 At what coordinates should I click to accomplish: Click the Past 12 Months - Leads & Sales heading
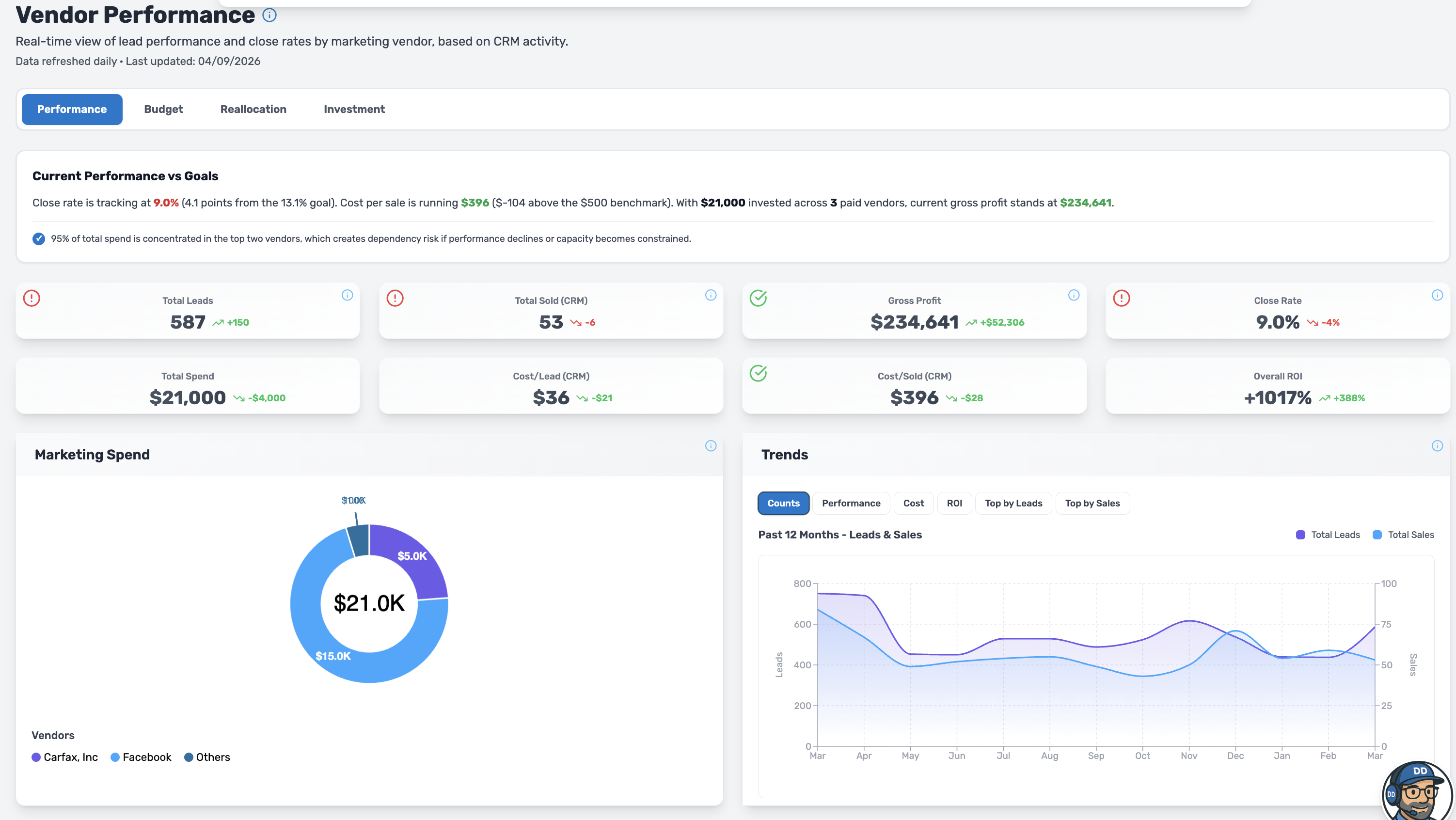pos(840,535)
